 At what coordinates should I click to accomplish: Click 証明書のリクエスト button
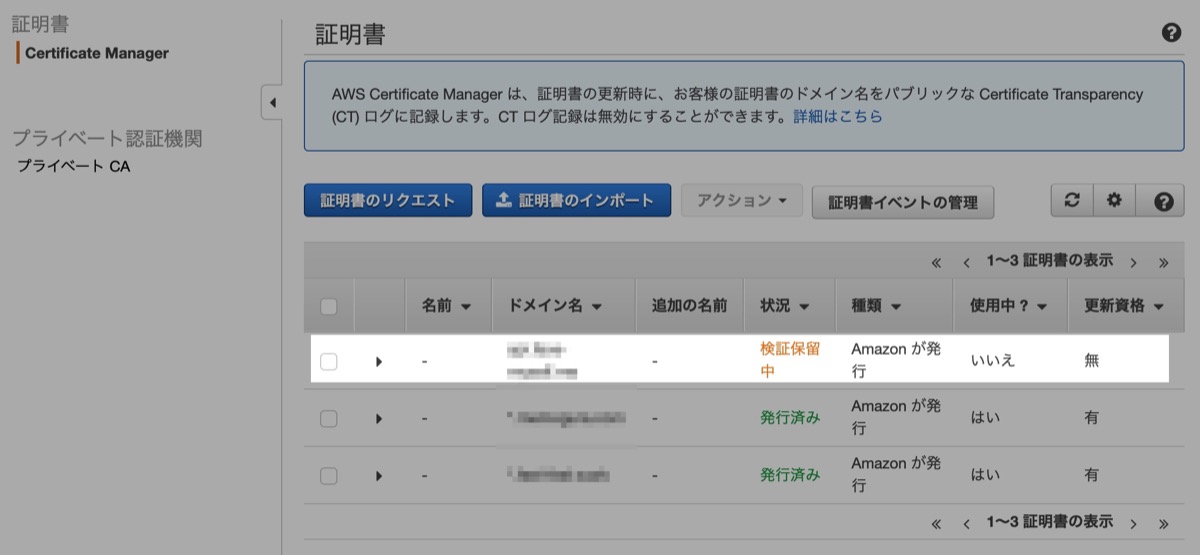(387, 200)
